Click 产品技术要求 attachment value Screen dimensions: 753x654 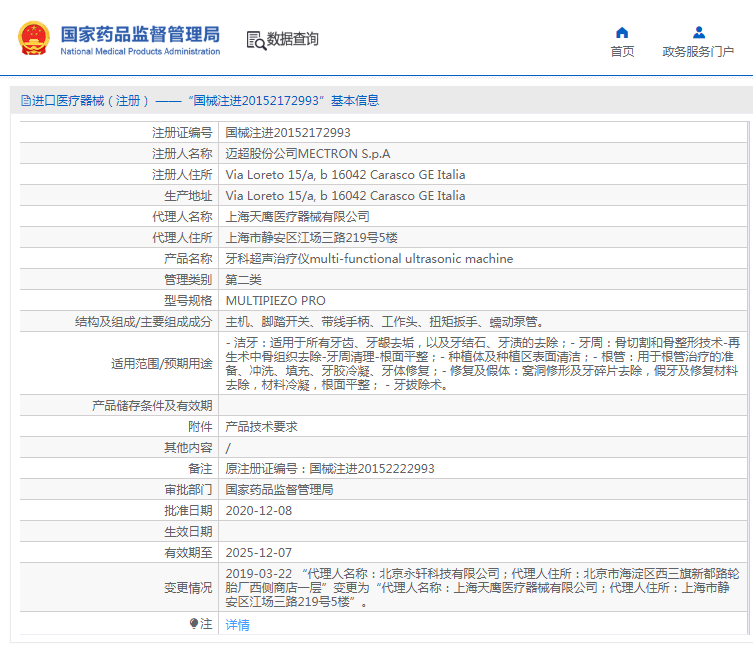point(261,426)
